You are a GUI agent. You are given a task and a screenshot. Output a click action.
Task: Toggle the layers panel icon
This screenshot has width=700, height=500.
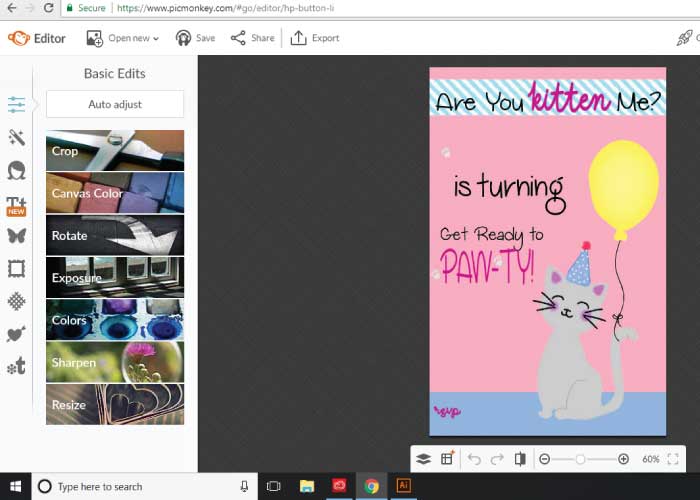[x=423, y=459]
